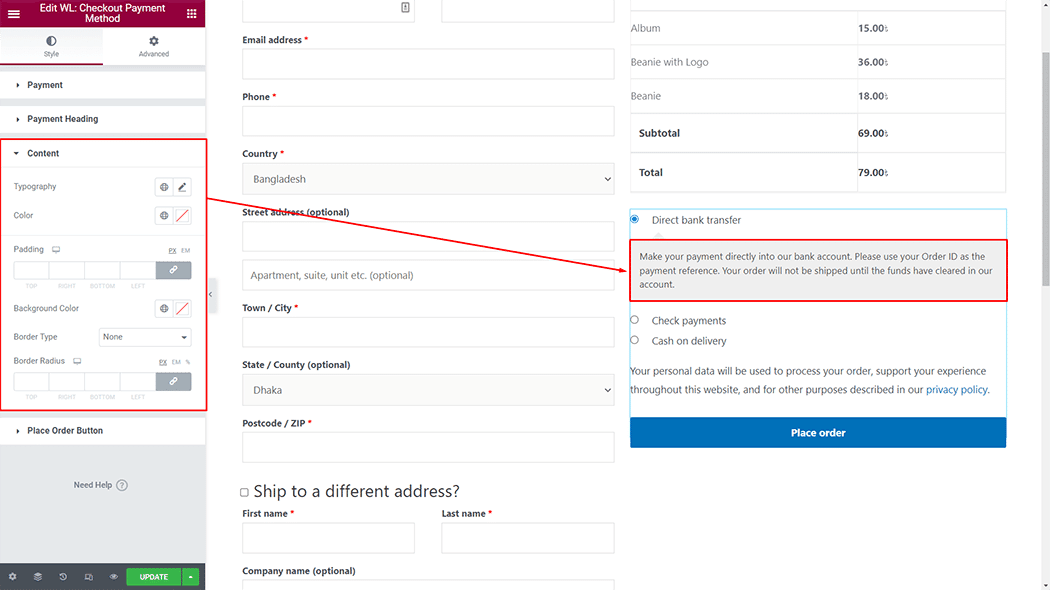The width and height of the screenshot is (1050, 590).
Task: Open the widgets grid panel
Action: (x=192, y=14)
